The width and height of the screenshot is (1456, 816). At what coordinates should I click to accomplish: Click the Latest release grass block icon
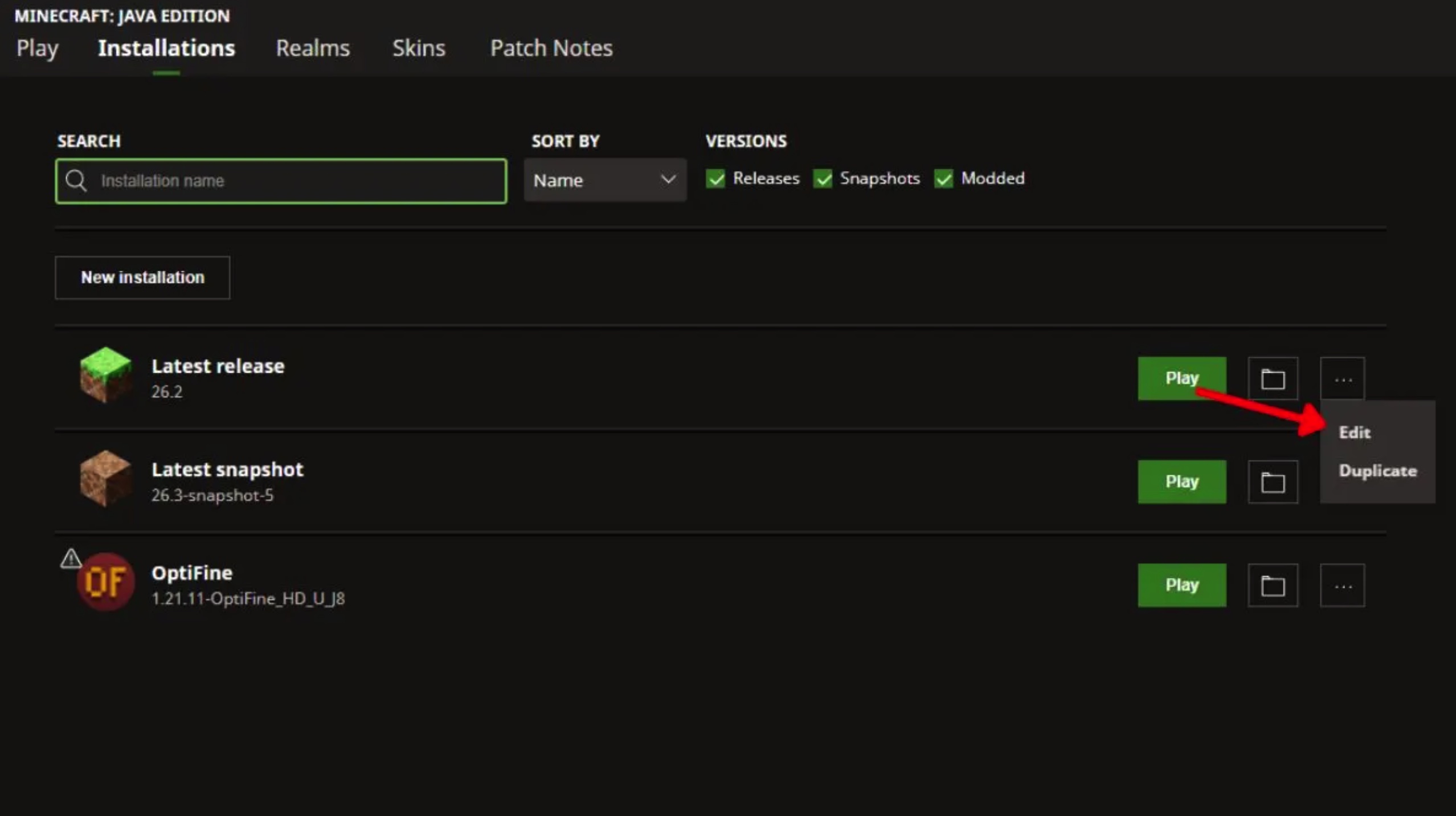[x=105, y=375]
